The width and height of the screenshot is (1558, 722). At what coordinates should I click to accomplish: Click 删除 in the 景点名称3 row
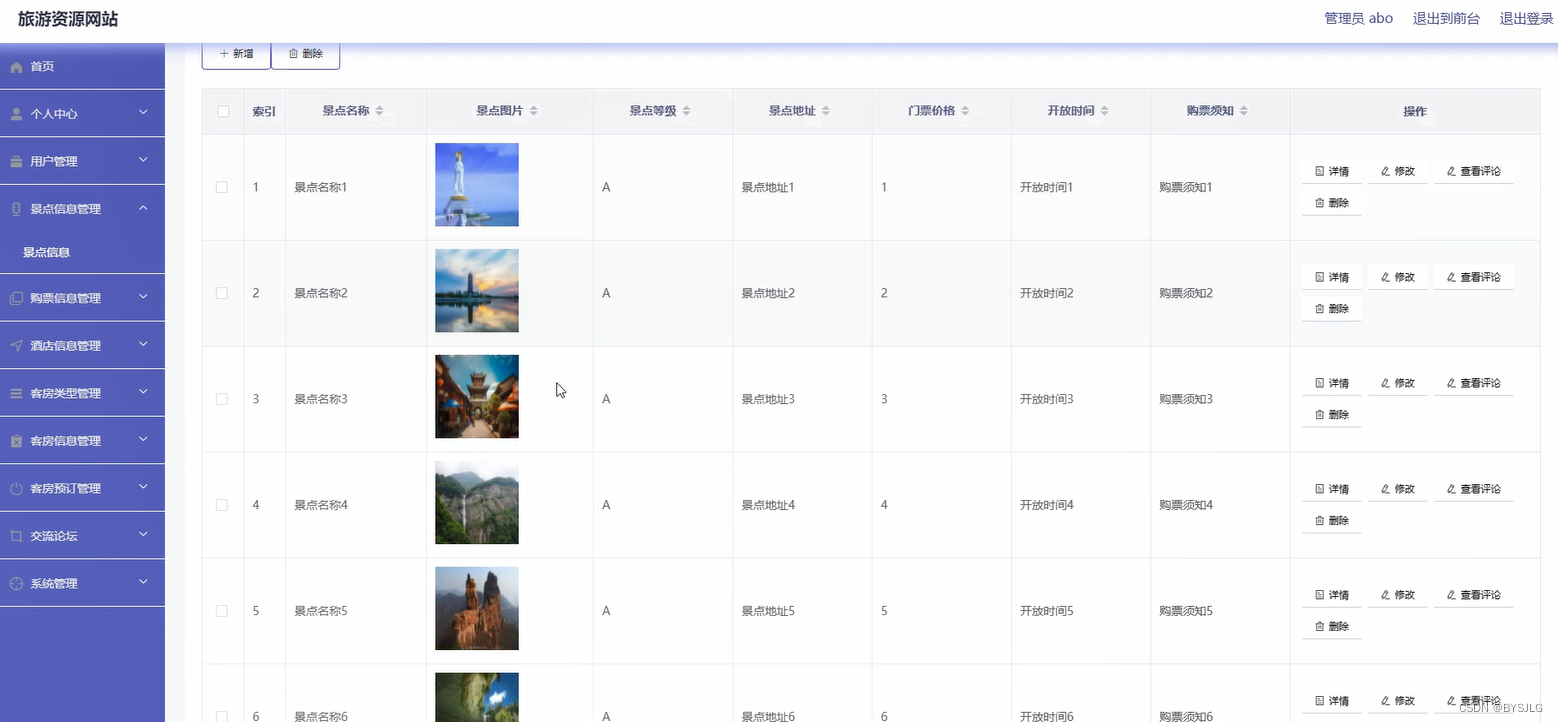click(1332, 415)
